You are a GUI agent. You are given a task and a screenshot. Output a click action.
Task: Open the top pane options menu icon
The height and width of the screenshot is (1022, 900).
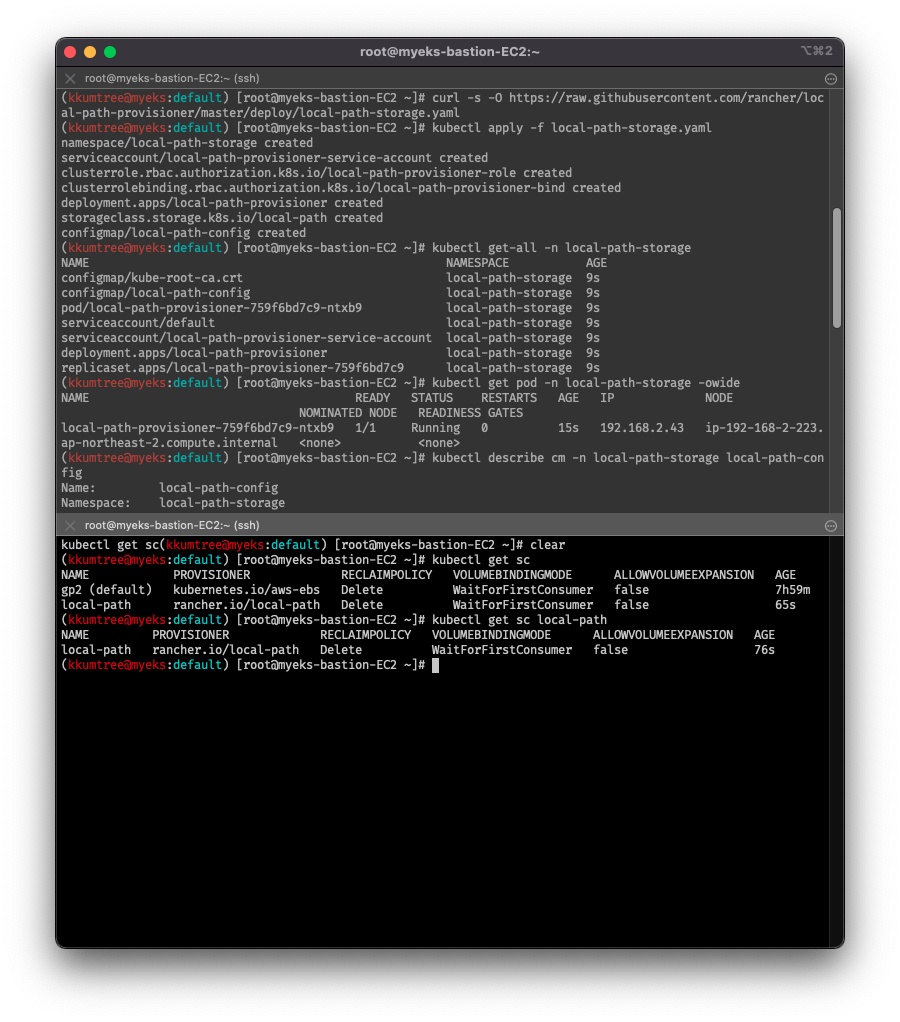831,79
